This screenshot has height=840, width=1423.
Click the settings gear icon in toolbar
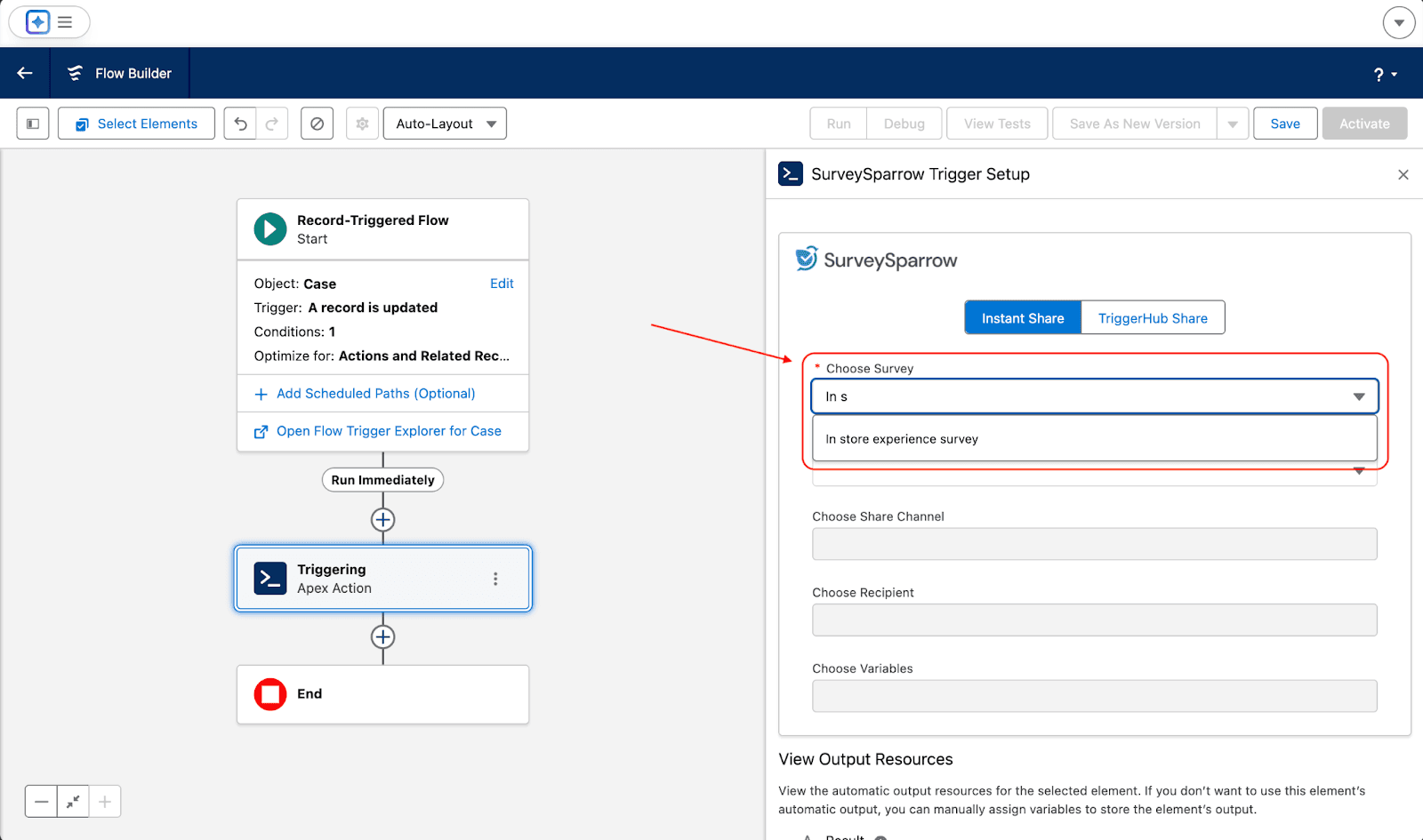[362, 124]
